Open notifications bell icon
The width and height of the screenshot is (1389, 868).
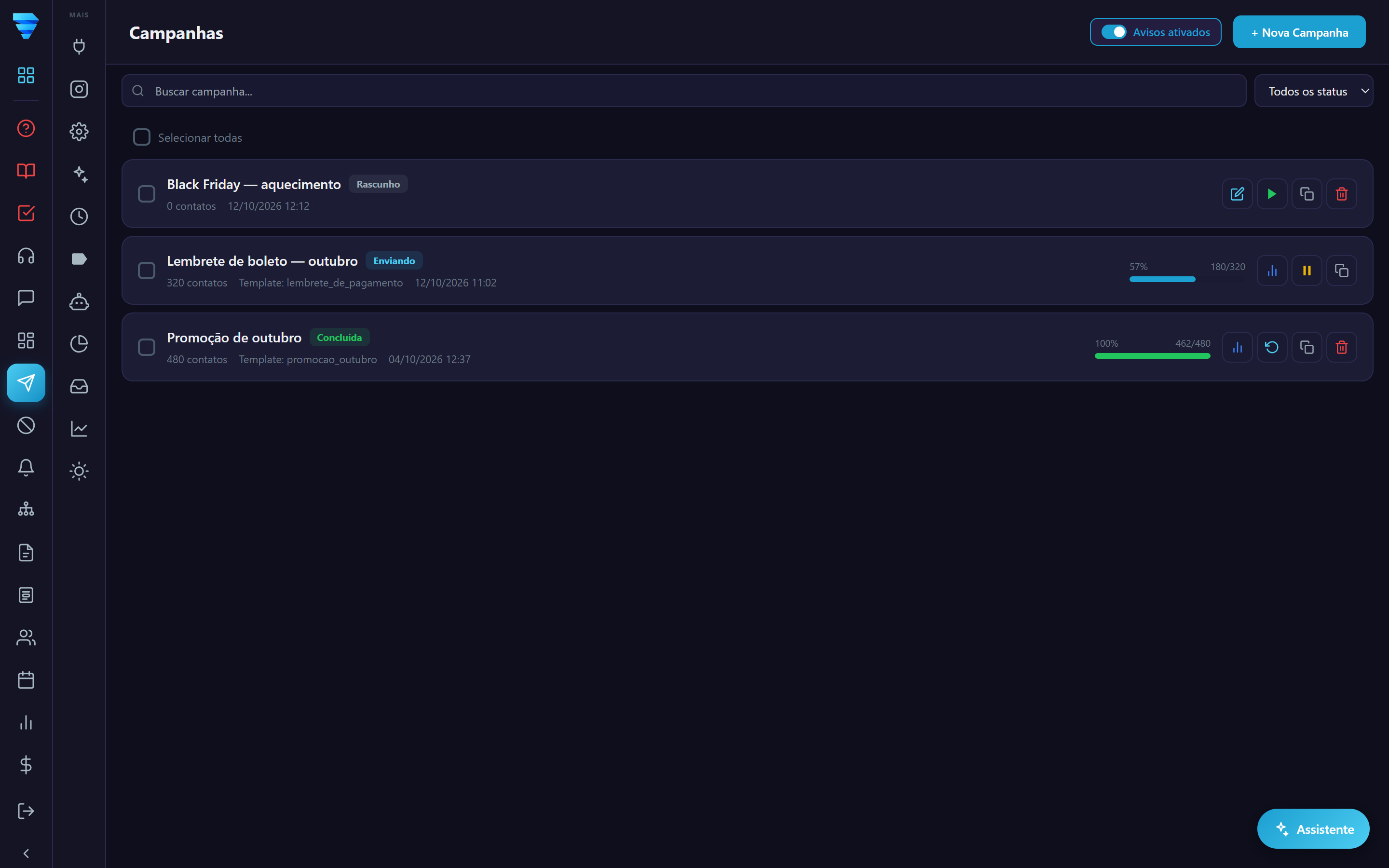point(26,468)
